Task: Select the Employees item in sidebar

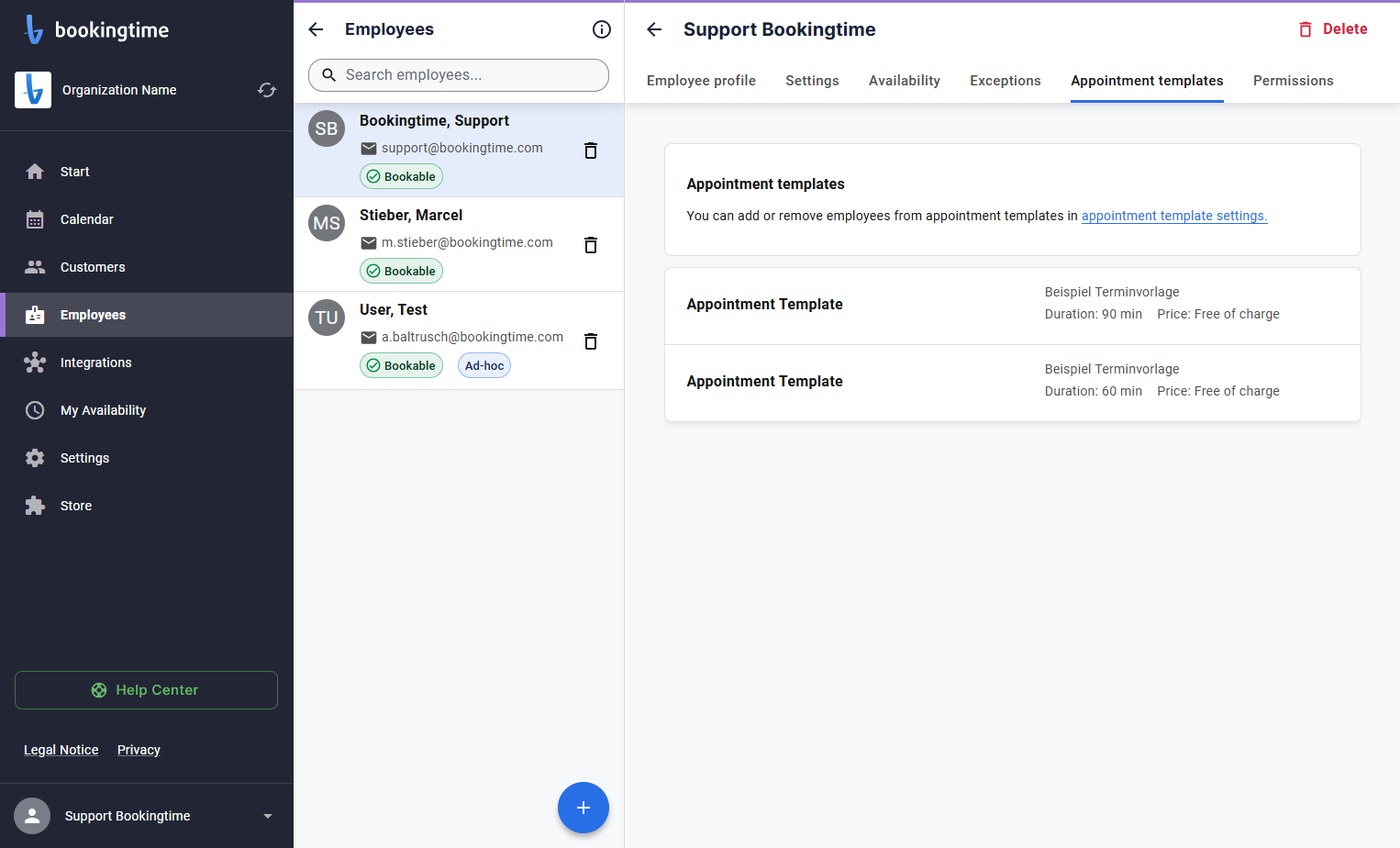Action: coord(147,315)
